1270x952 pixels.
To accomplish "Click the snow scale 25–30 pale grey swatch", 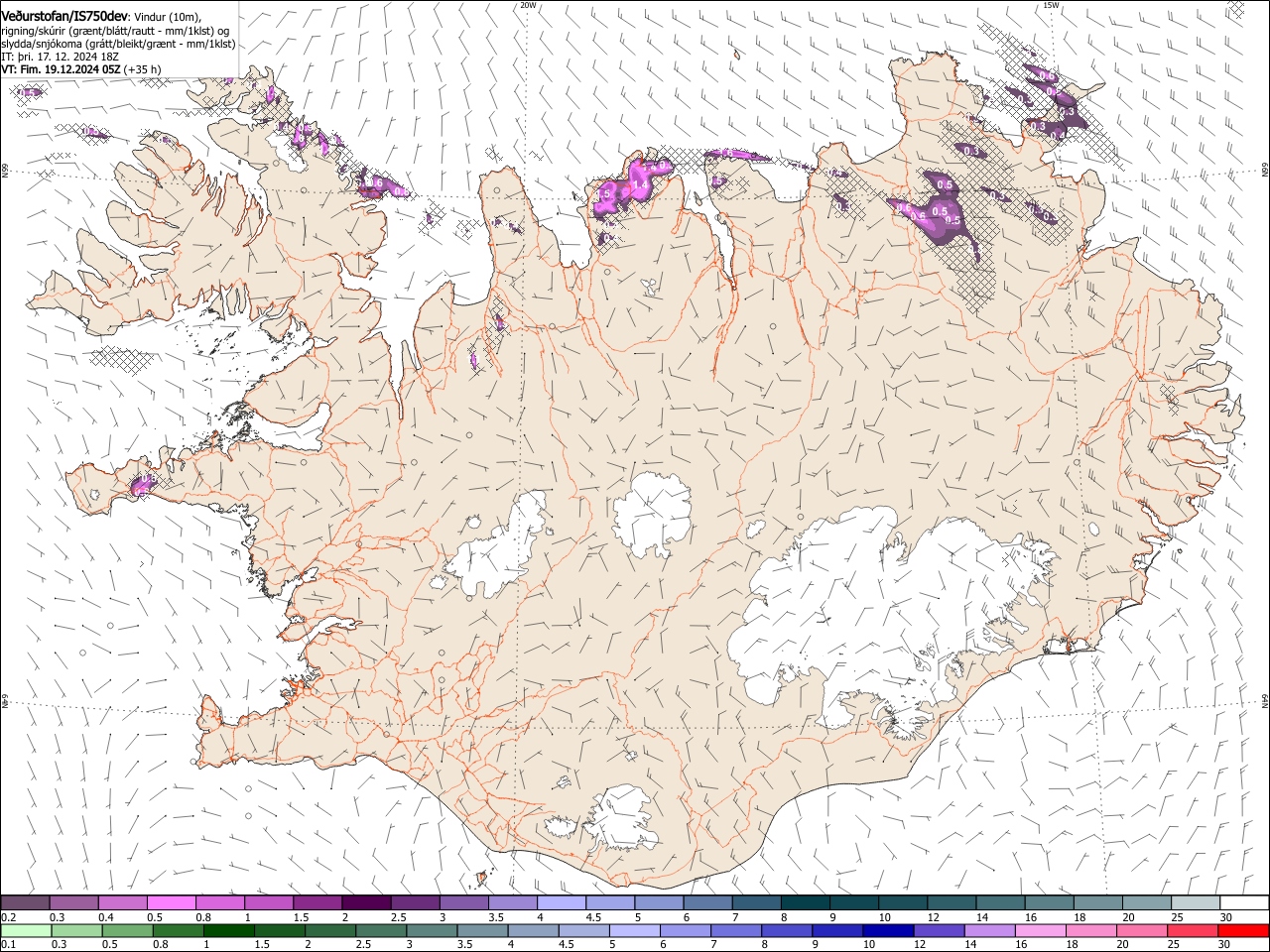I will click(1196, 902).
